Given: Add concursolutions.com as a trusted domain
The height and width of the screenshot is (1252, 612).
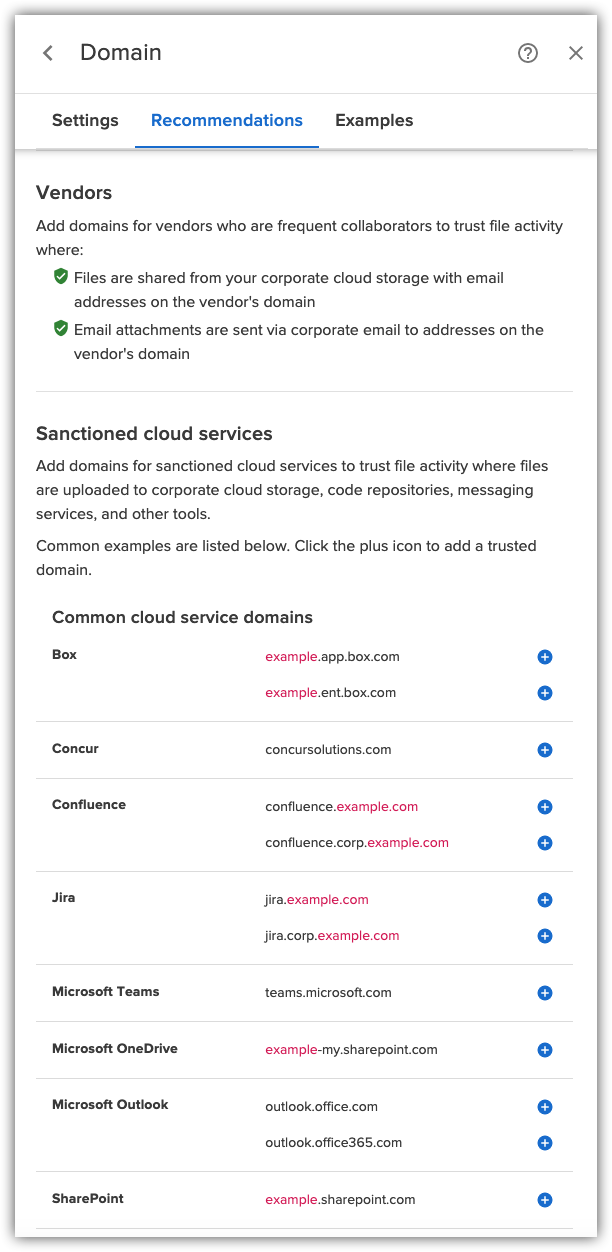Looking at the screenshot, I should (x=544, y=750).
